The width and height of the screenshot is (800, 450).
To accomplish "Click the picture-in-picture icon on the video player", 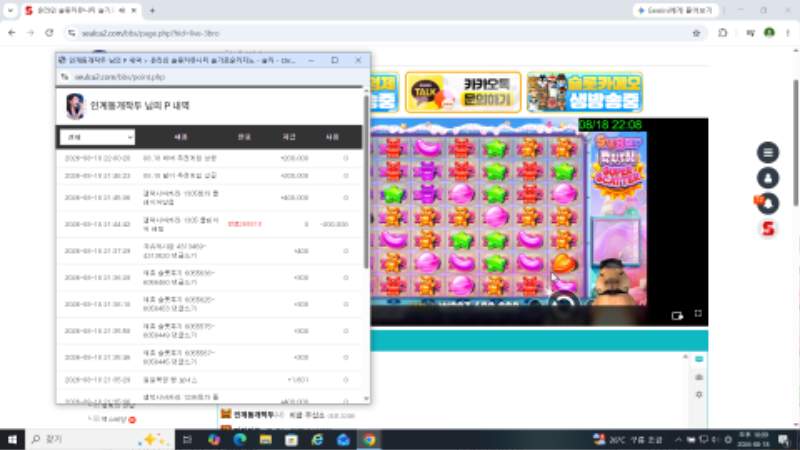I will pos(677,315).
